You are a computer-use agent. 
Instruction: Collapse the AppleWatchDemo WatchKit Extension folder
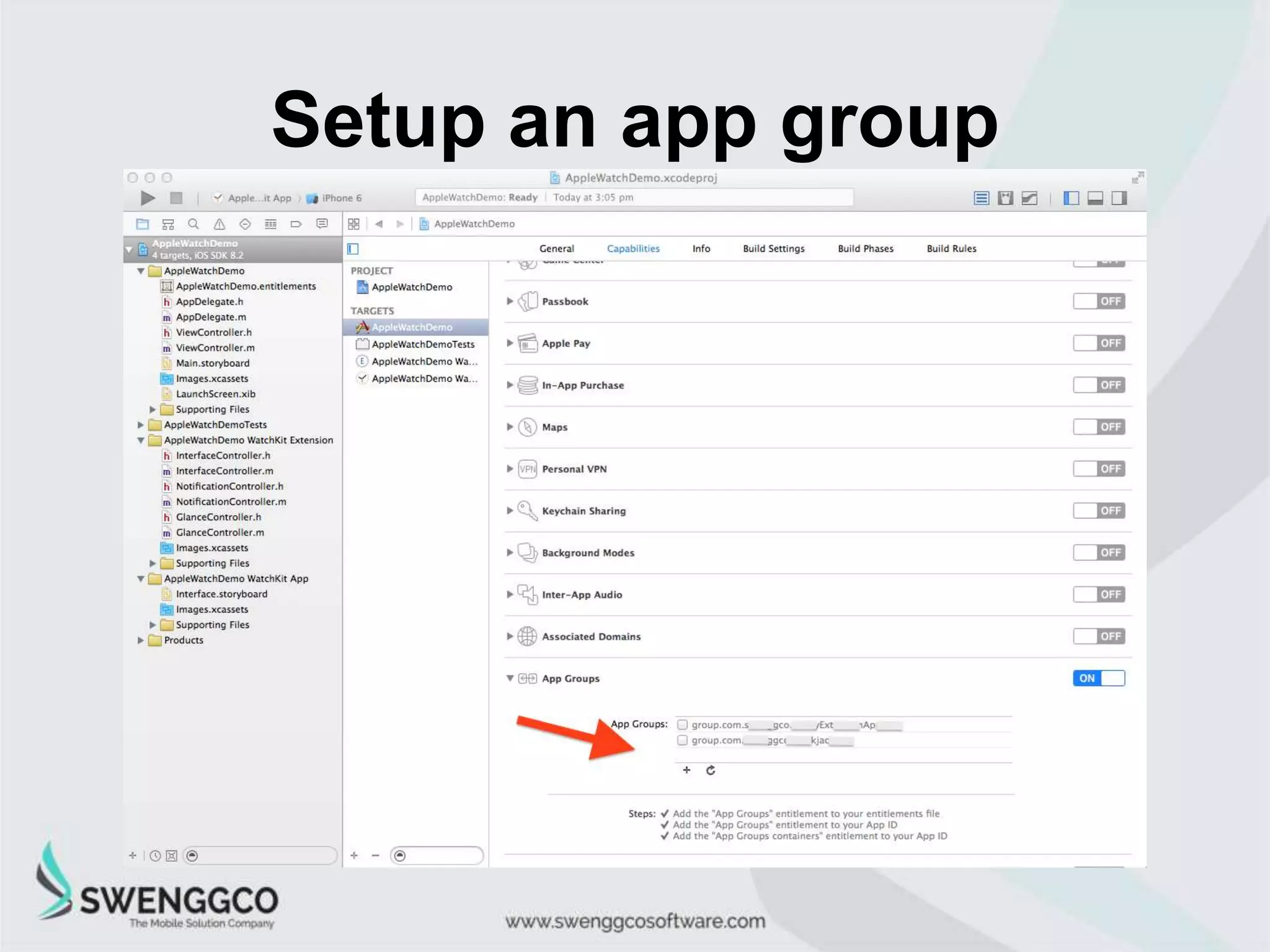[141, 440]
